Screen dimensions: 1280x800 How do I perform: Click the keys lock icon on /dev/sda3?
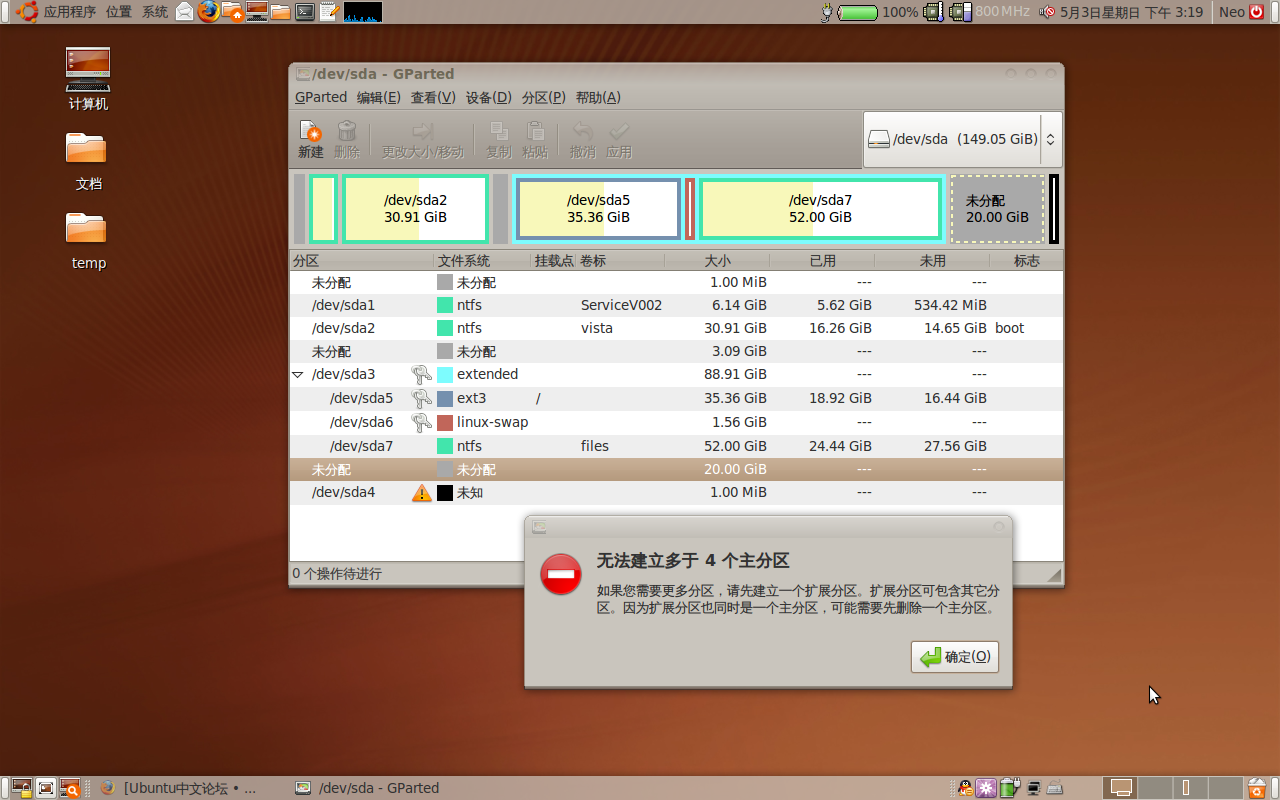click(421, 375)
